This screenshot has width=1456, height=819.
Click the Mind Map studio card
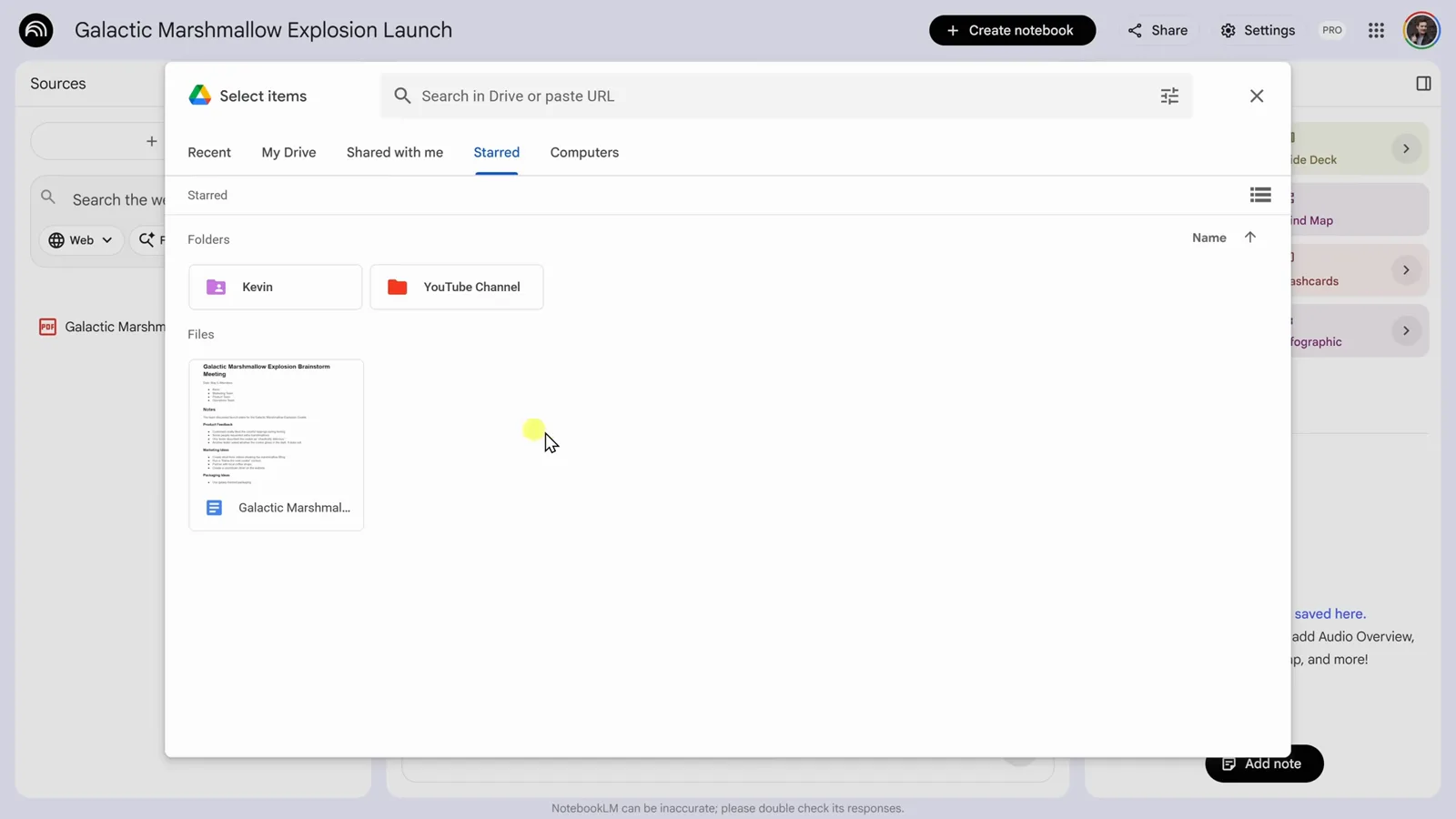(x=1359, y=209)
